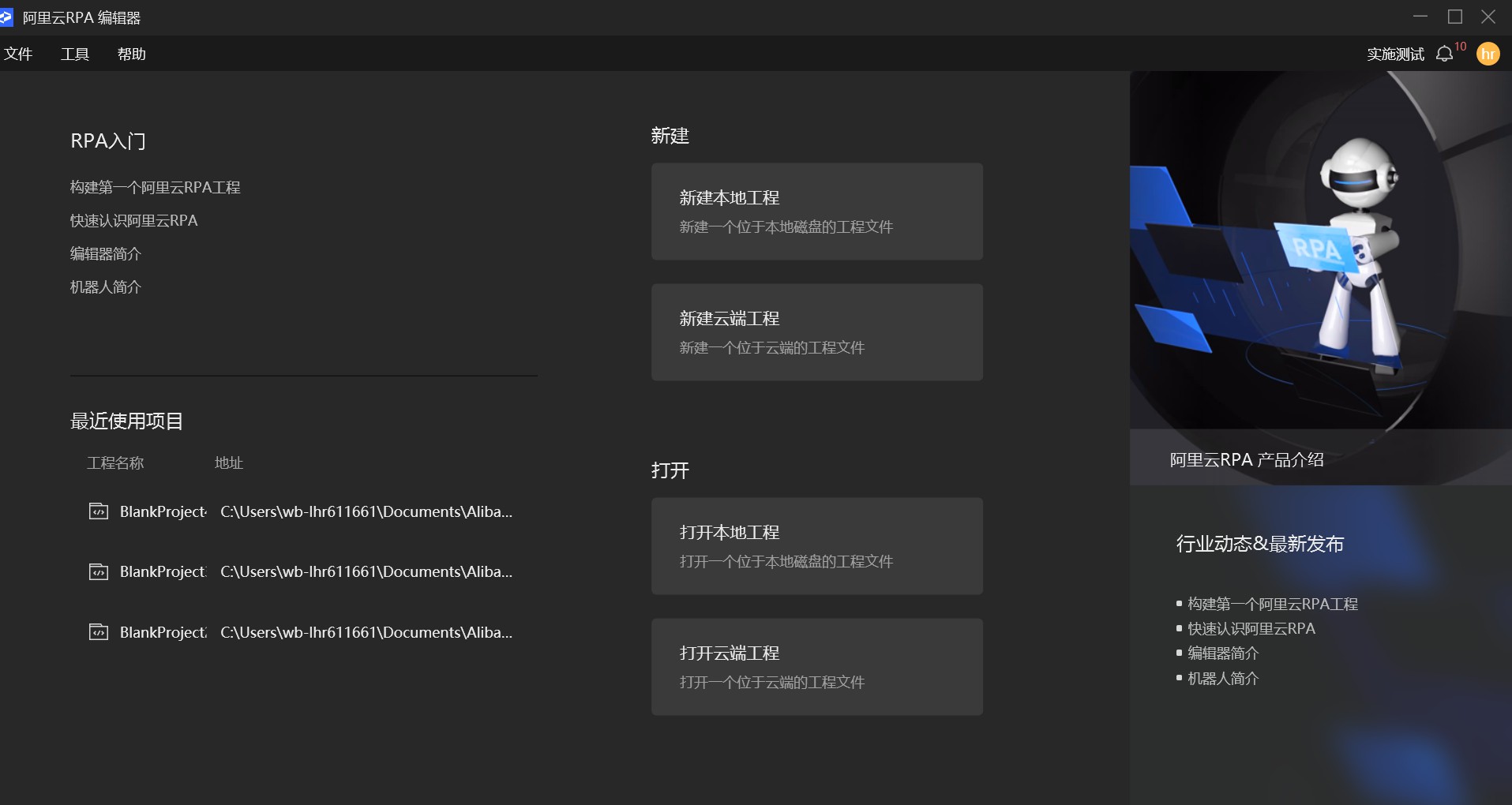Open 编辑器简介 under RPA入门
Screen dimensions: 1512x805
pos(105,253)
